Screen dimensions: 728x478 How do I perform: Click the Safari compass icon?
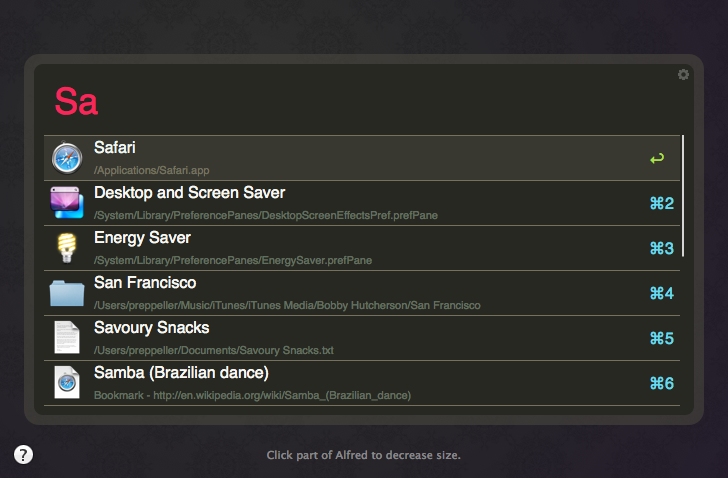(x=67, y=158)
